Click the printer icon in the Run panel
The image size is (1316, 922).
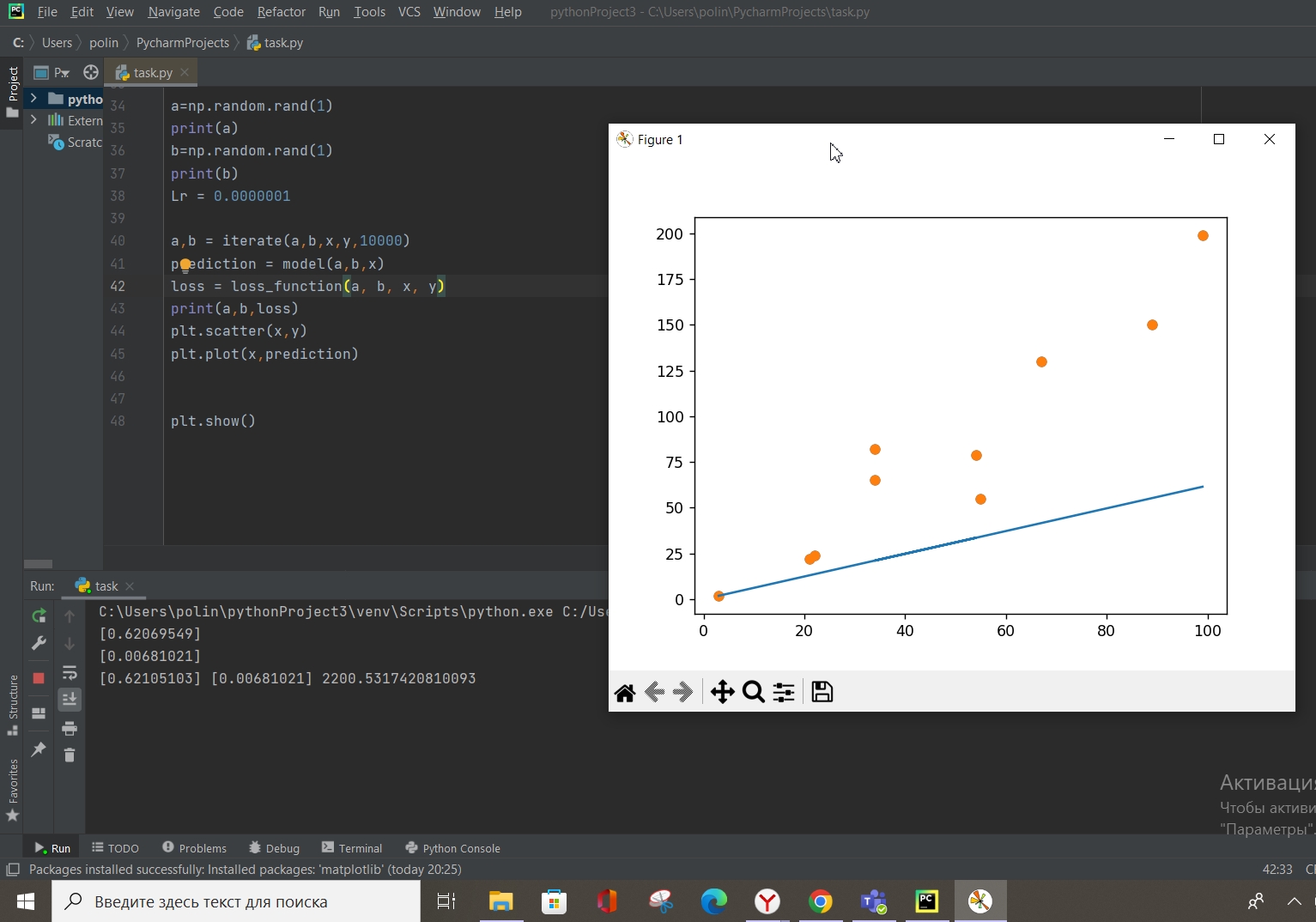[70, 728]
